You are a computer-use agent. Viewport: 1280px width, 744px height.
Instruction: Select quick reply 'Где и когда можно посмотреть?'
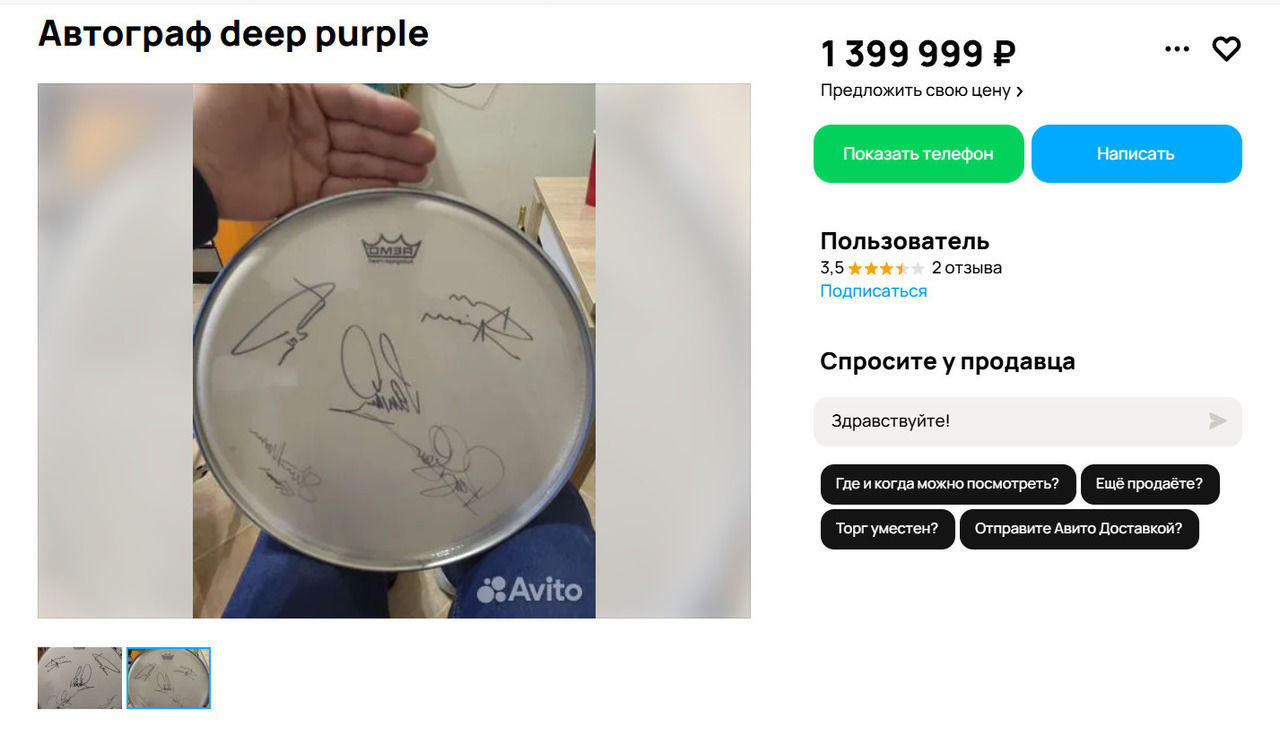tap(947, 484)
